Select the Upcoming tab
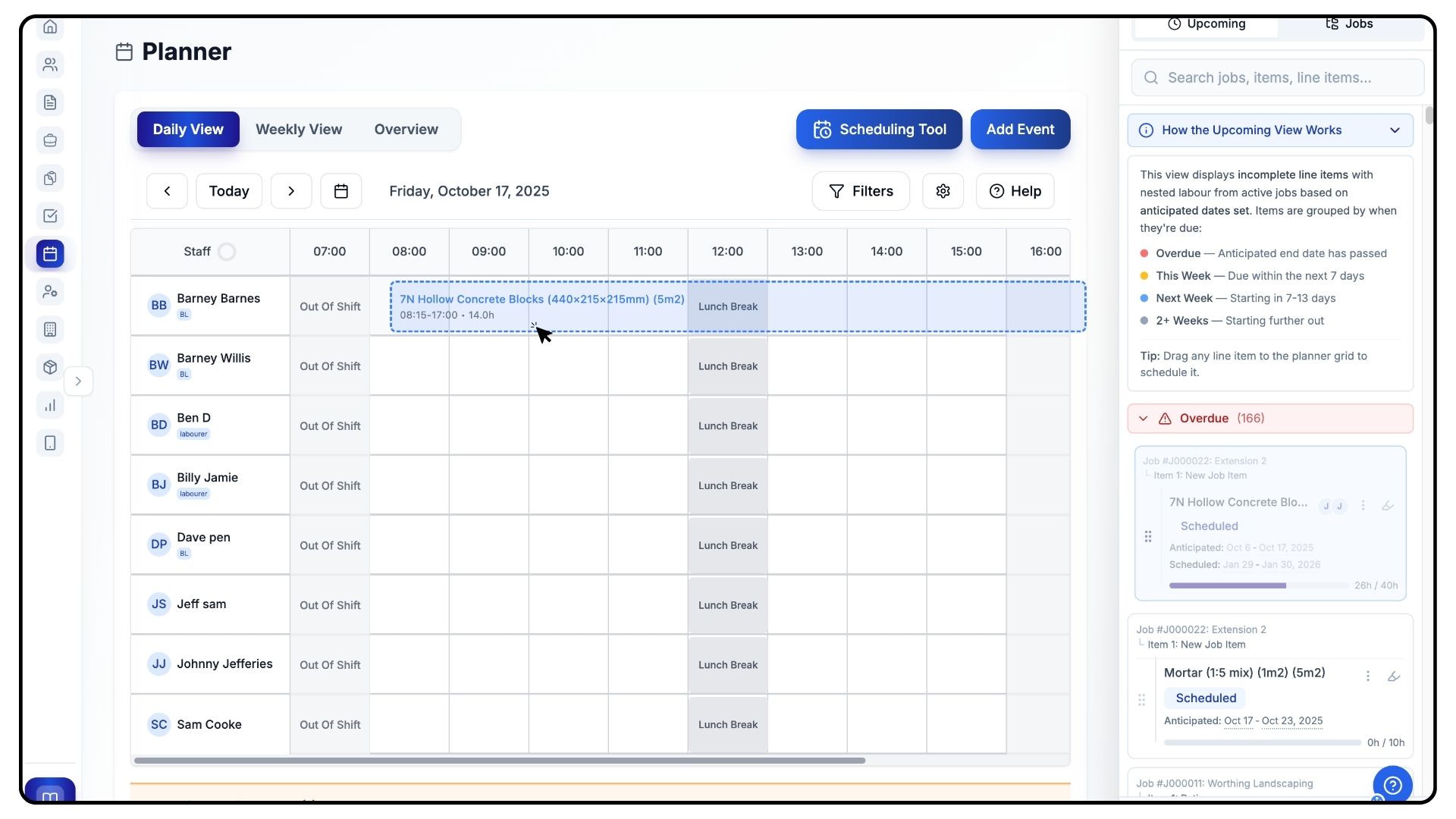This screenshot has height=819, width=1456. (x=1206, y=24)
